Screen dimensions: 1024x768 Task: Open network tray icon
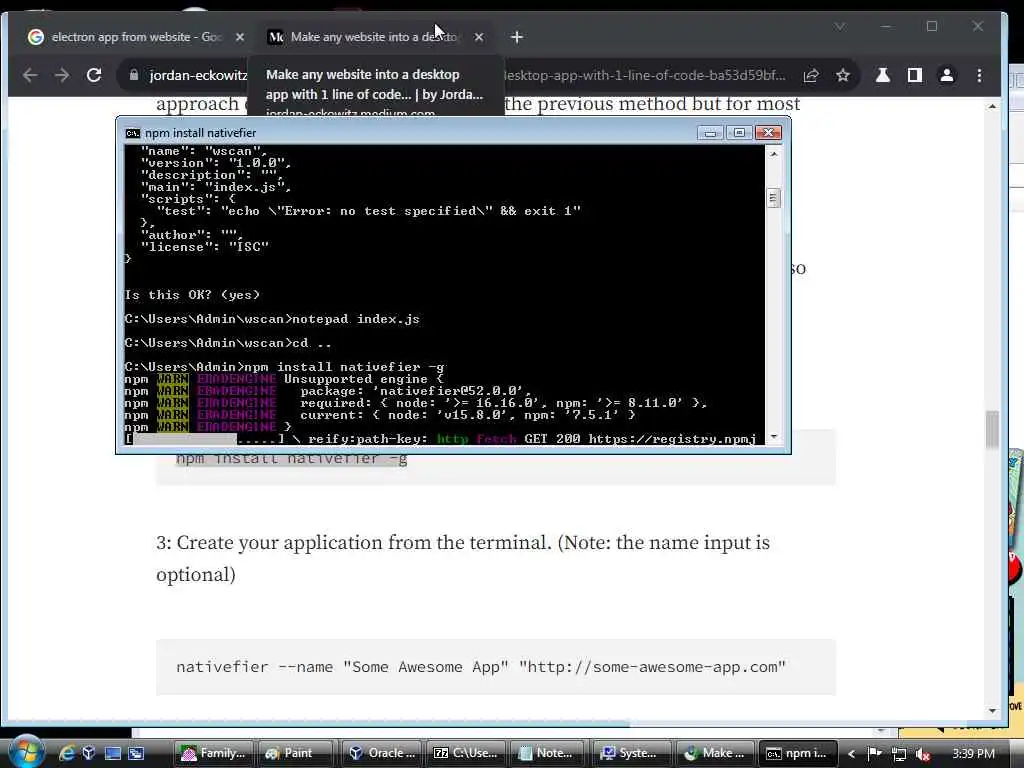tap(899, 754)
